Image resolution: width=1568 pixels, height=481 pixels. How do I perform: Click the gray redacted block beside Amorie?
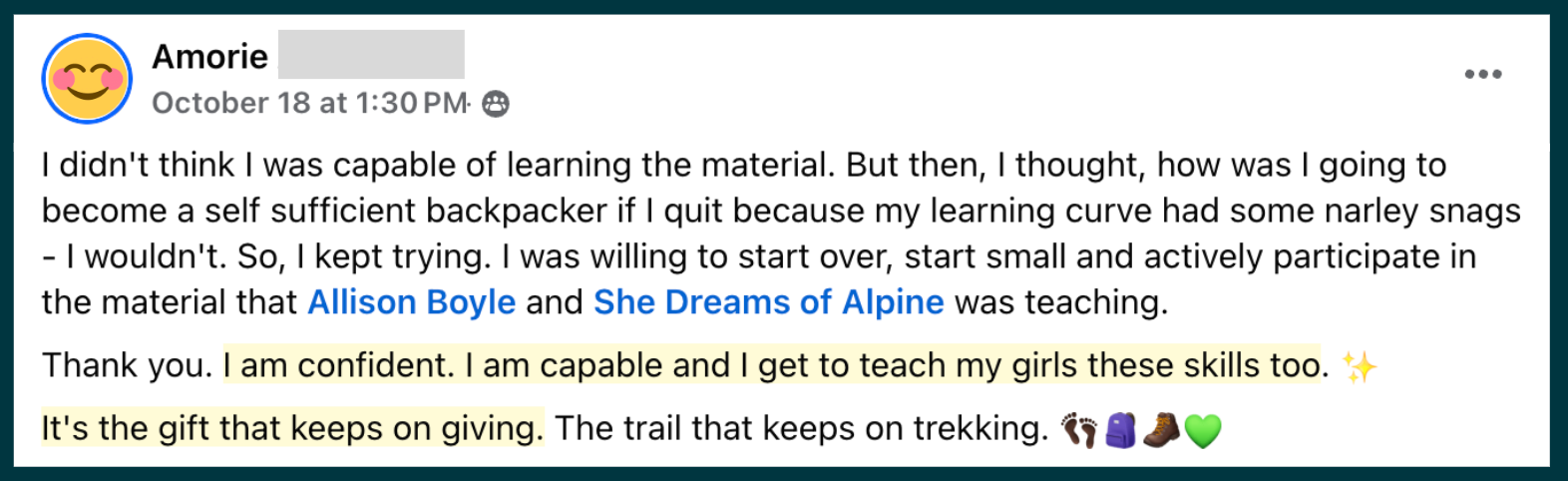[371, 55]
